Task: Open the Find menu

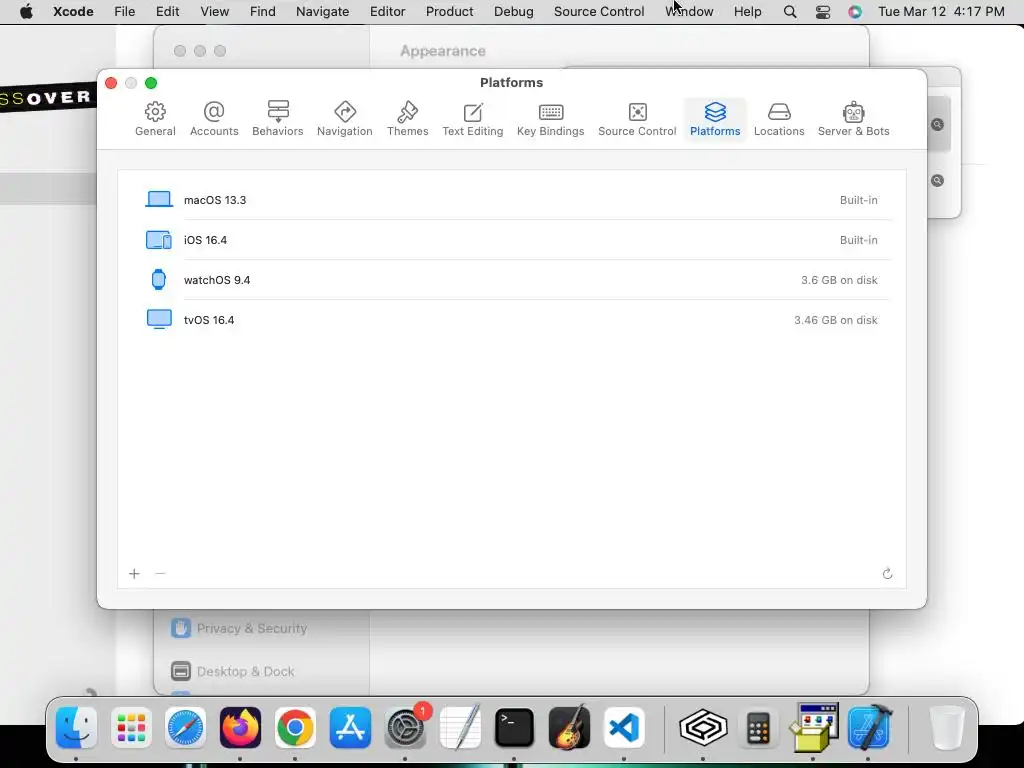Action: pos(263,12)
